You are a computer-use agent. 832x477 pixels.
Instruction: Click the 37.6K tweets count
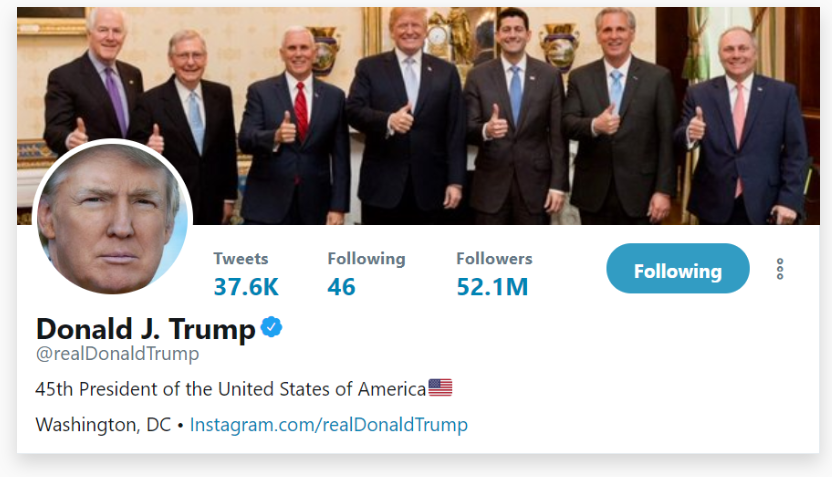click(246, 287)
